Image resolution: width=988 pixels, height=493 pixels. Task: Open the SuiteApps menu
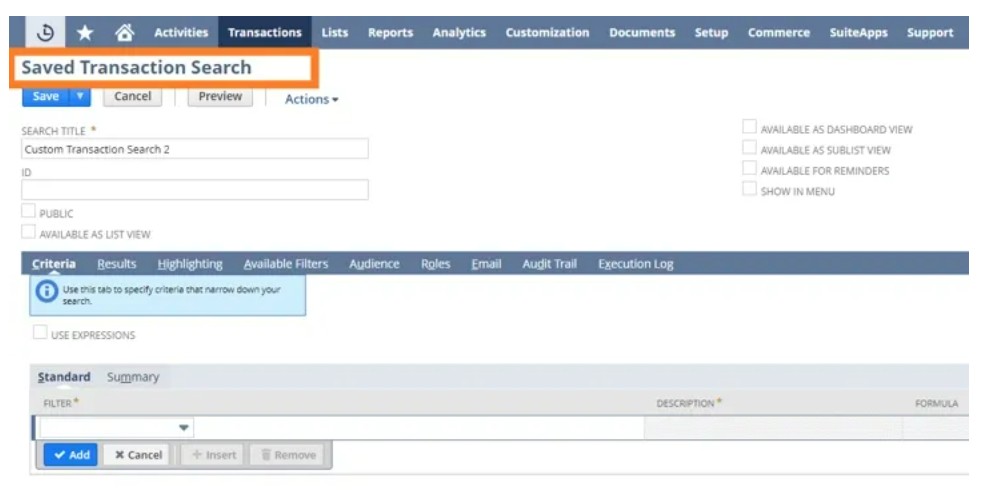point(859,33)
